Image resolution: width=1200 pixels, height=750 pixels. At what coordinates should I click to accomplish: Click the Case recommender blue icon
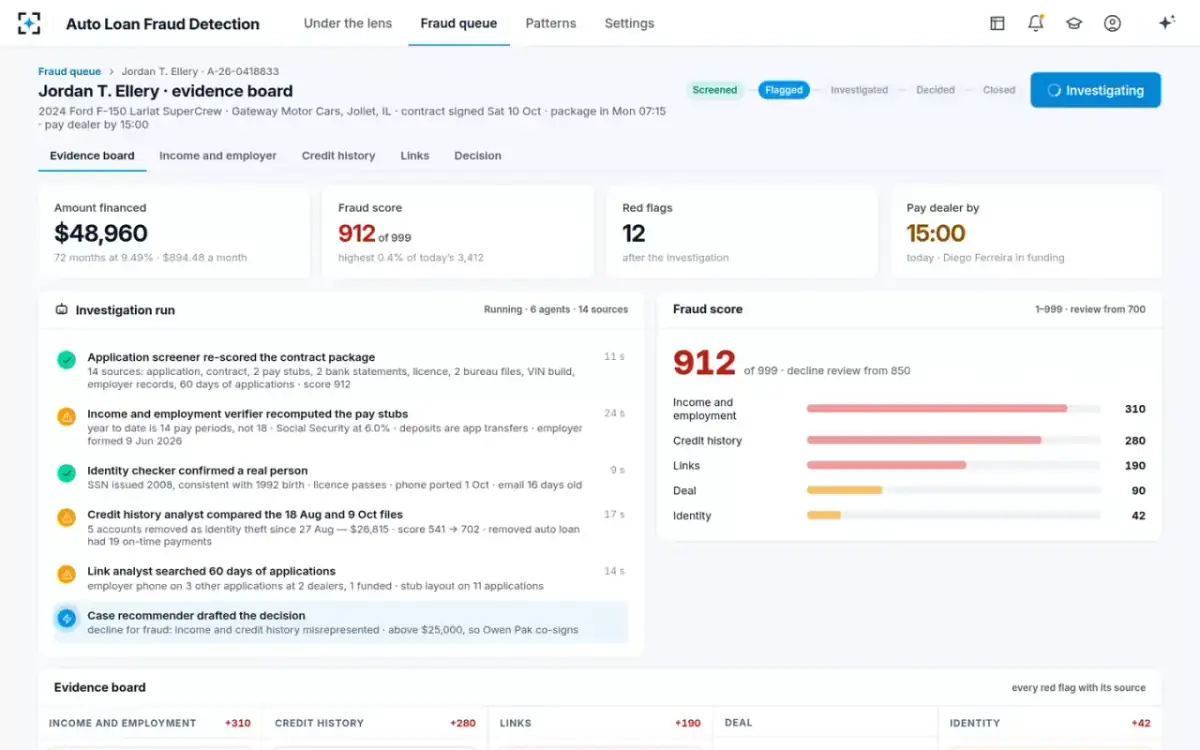pos(66,619)
